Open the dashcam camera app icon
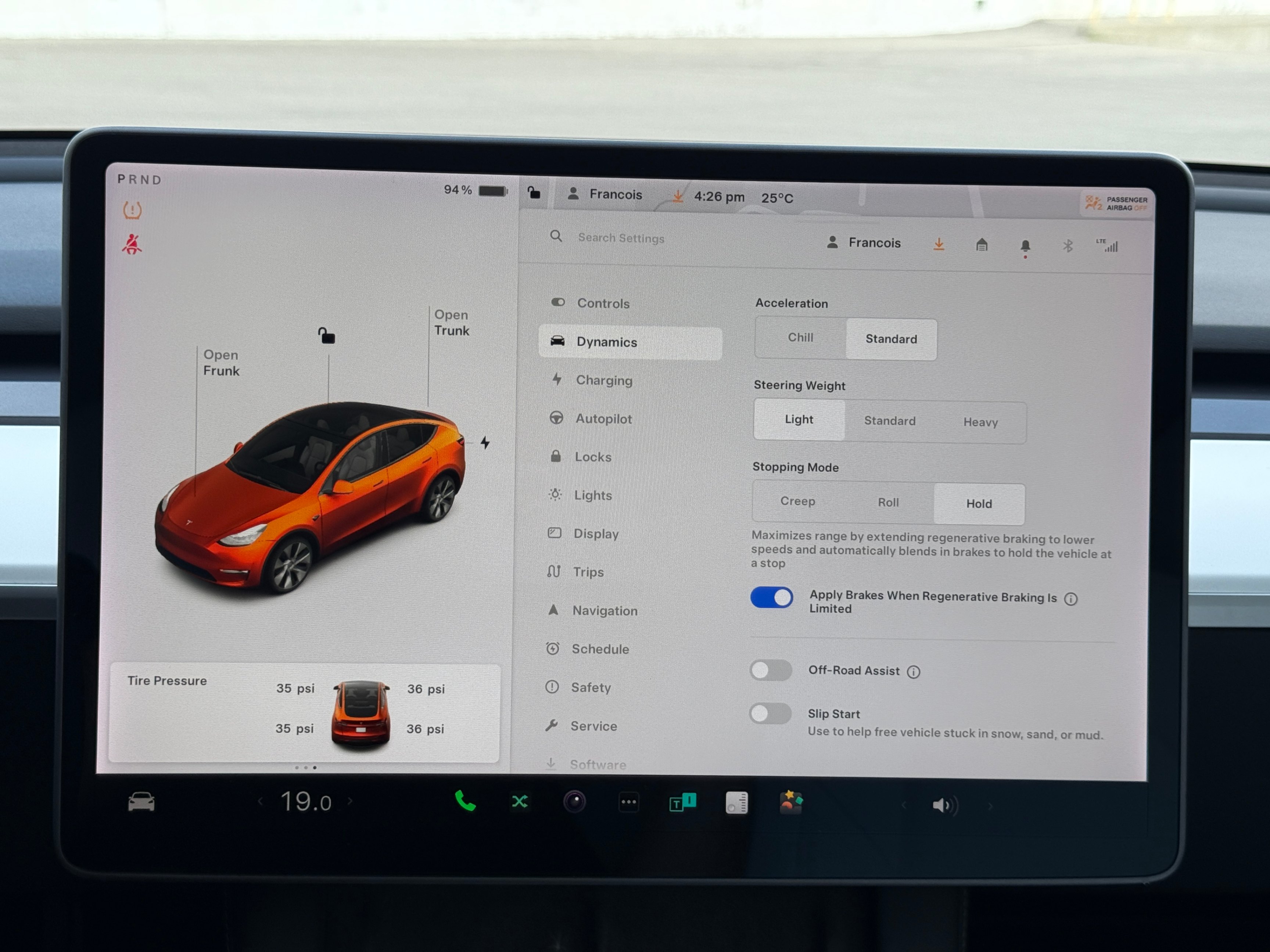The height and width of the screenshot is (952, 1270). tap(574, 802)
